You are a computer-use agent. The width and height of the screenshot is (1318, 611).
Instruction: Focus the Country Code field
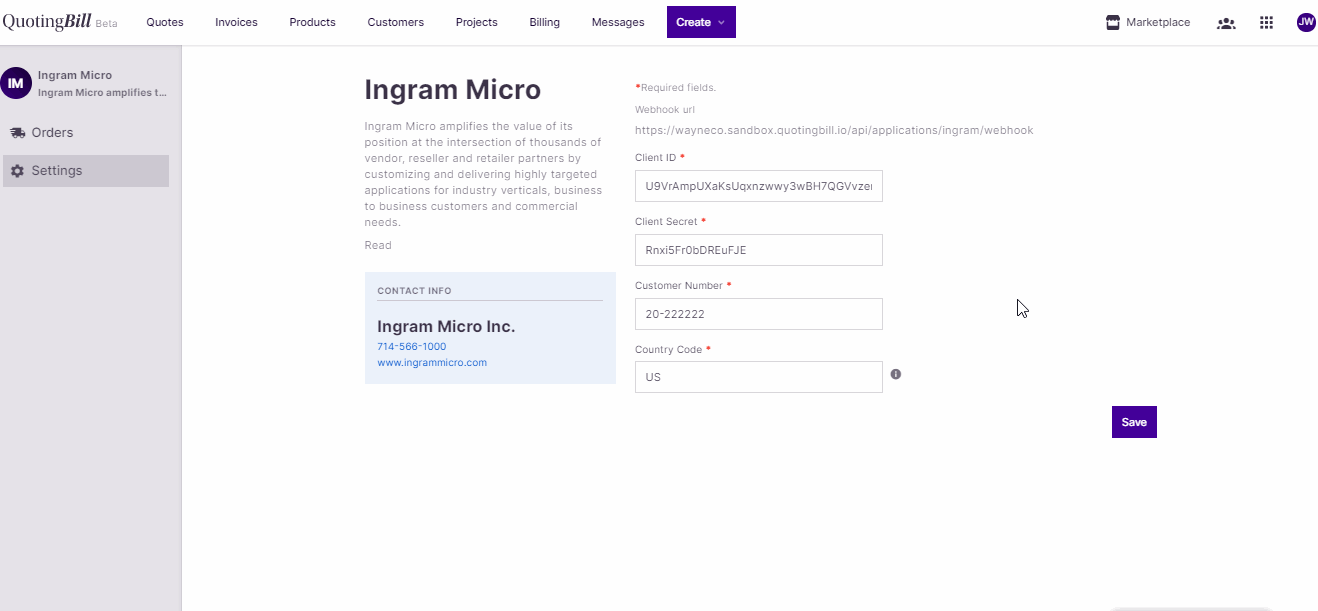pyautogui.click(x=759, y=377)
